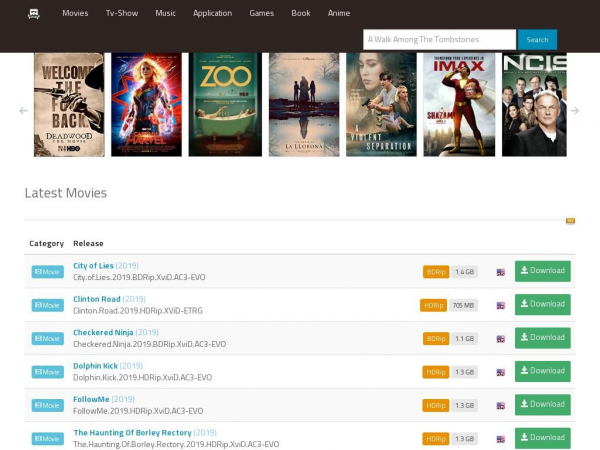Viewport: 600px width, 450px height.
Task: Click the HDRip tag on FollowMe row
Action: [x=435, y=405]
